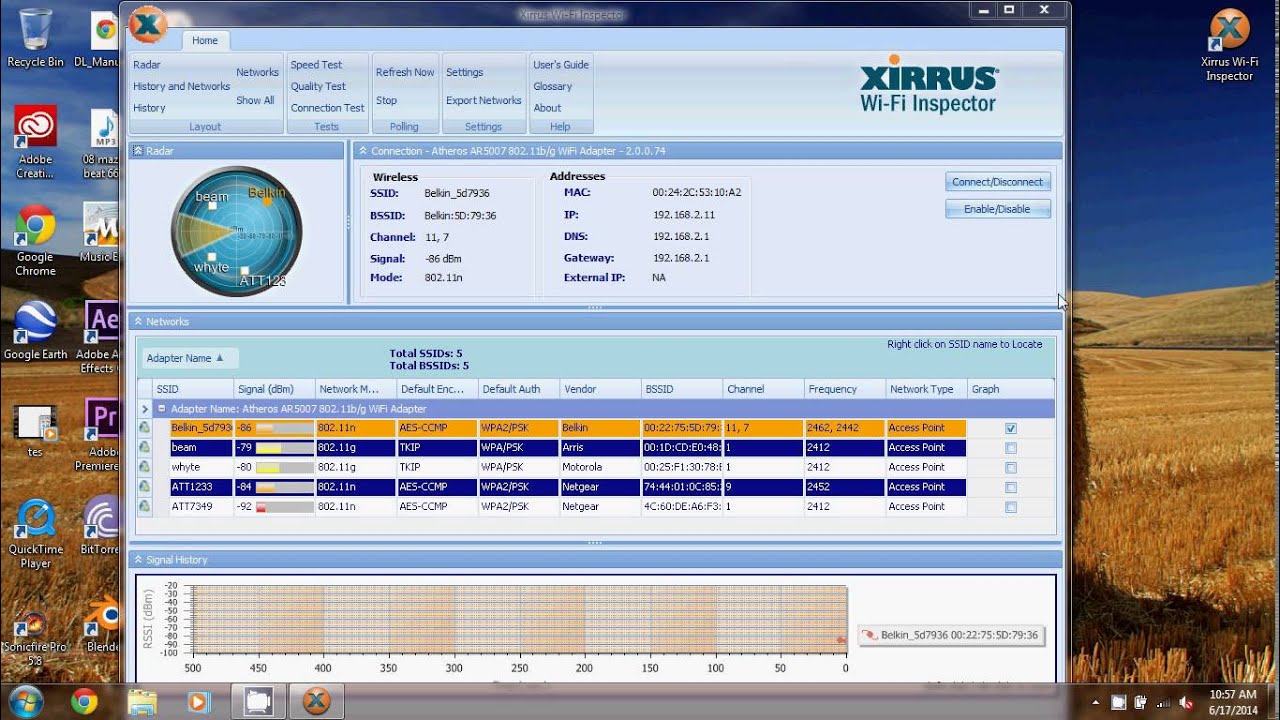Click the Connect/Disconnect button
The image size is (1280, 720).
[997, 182]
